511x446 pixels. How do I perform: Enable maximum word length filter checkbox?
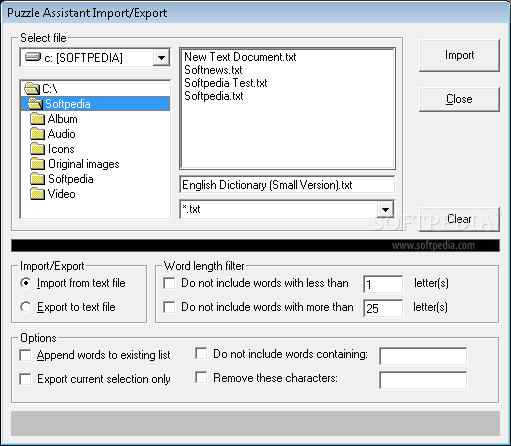[x=169, y=307]
